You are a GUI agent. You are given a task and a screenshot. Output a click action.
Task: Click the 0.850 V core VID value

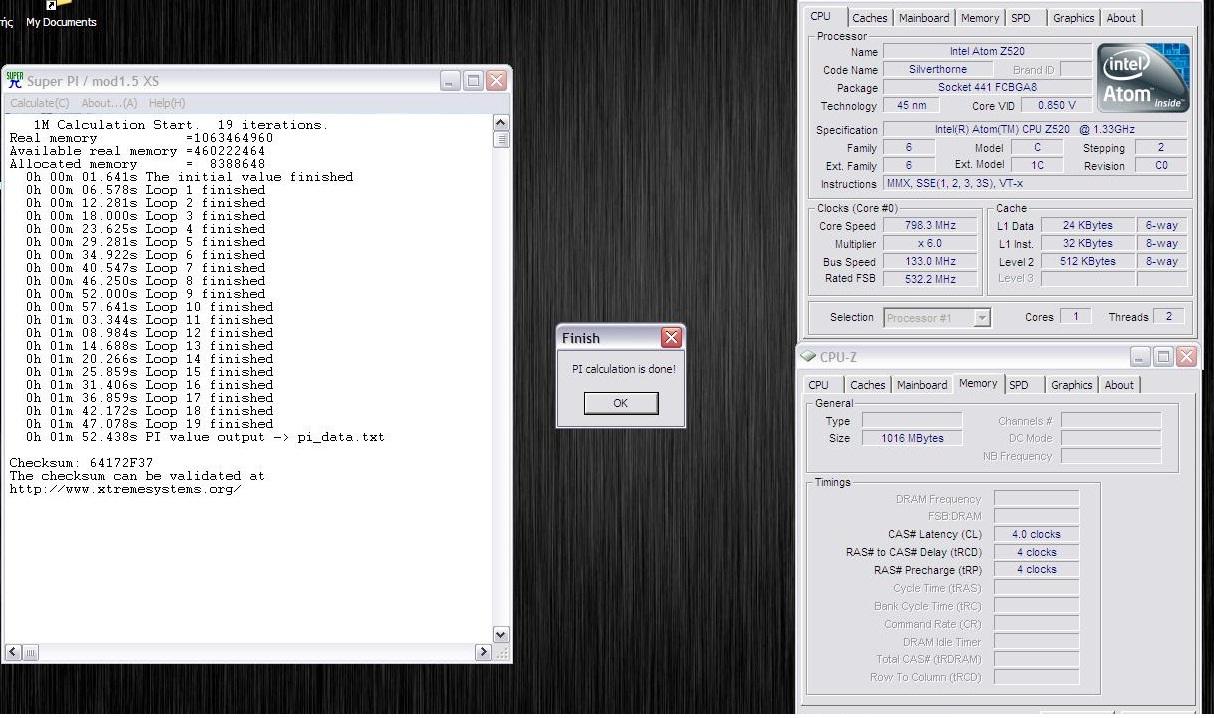1058,105
